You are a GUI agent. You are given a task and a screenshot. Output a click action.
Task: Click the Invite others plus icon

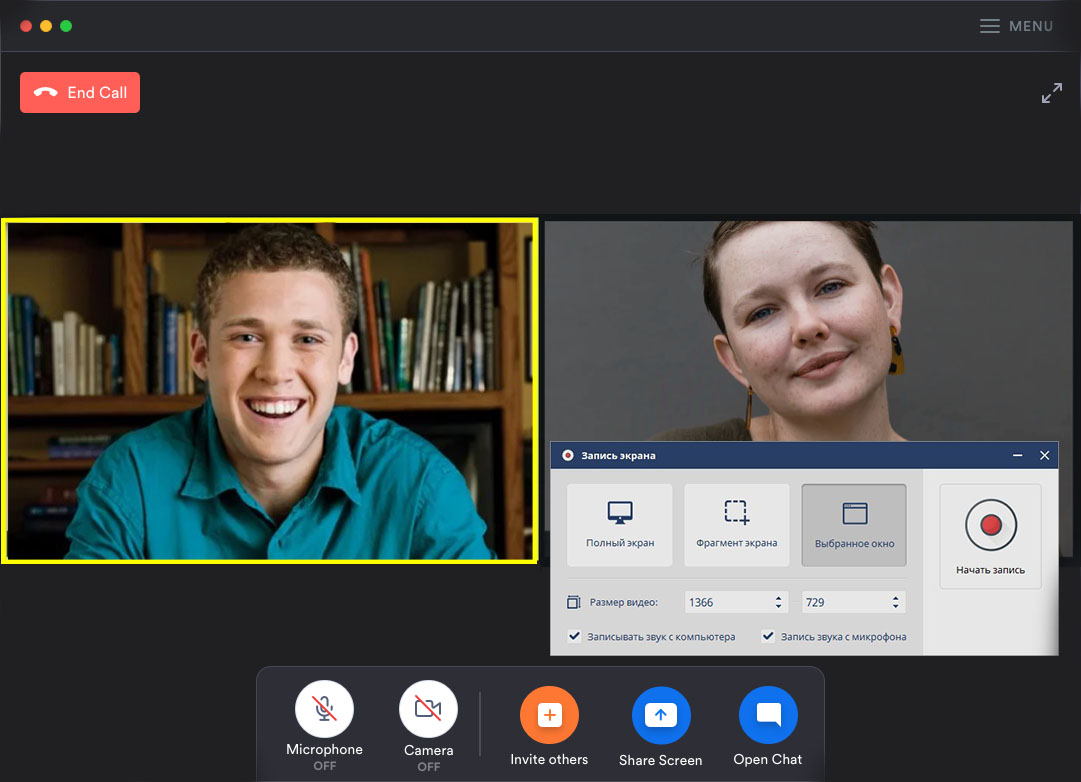tap(549, 716)
